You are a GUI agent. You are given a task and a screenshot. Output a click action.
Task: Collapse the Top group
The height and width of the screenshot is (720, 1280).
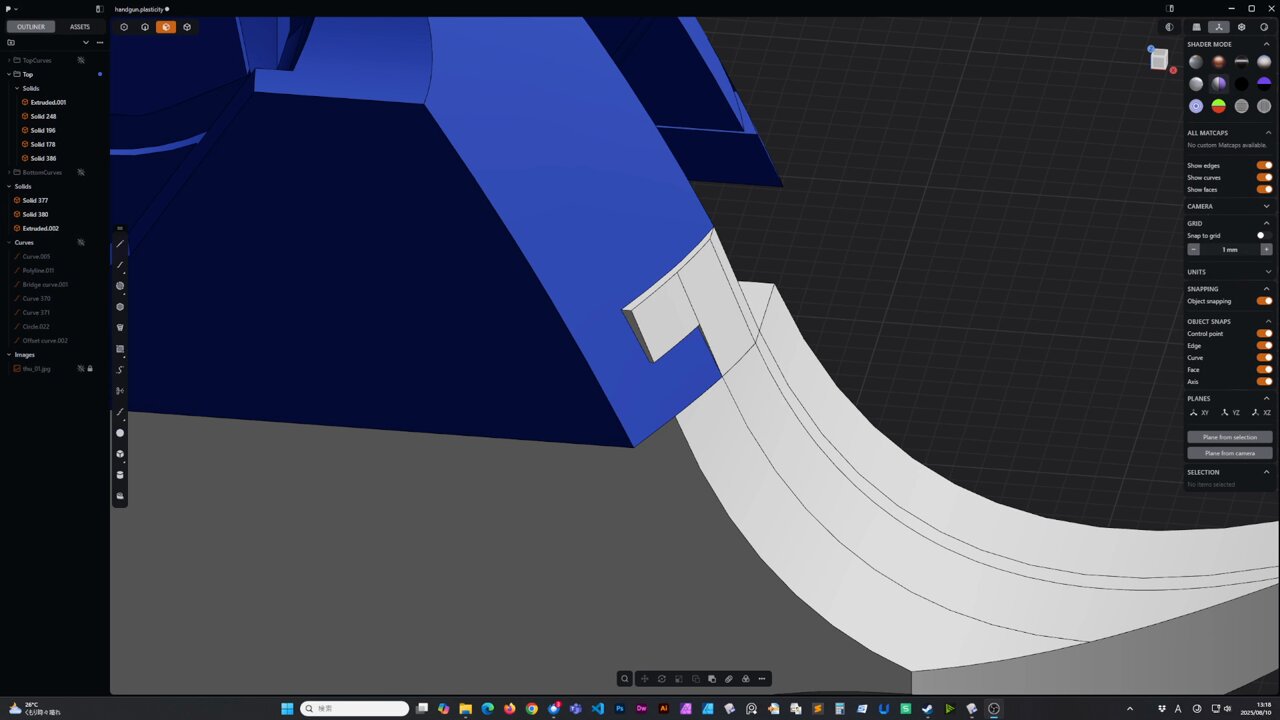tap(9, 74)
